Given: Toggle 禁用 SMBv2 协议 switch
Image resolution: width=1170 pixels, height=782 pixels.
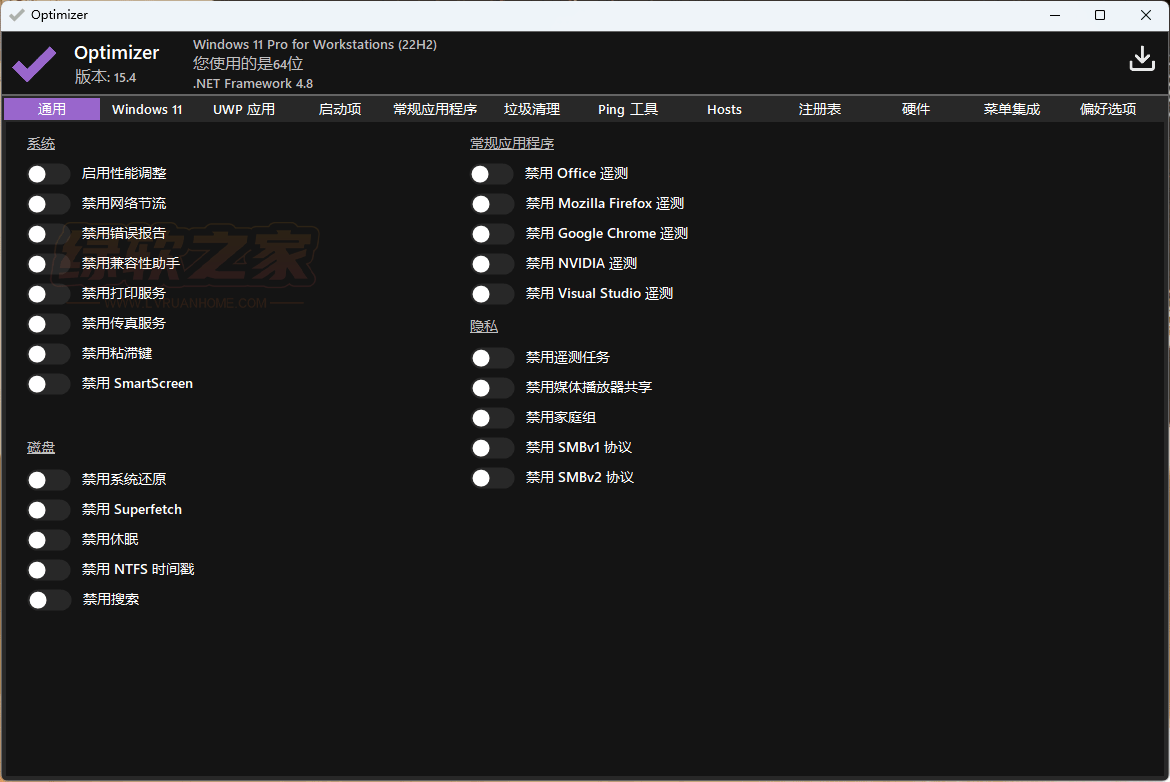Looking at the screenshot, I should 492,478.
